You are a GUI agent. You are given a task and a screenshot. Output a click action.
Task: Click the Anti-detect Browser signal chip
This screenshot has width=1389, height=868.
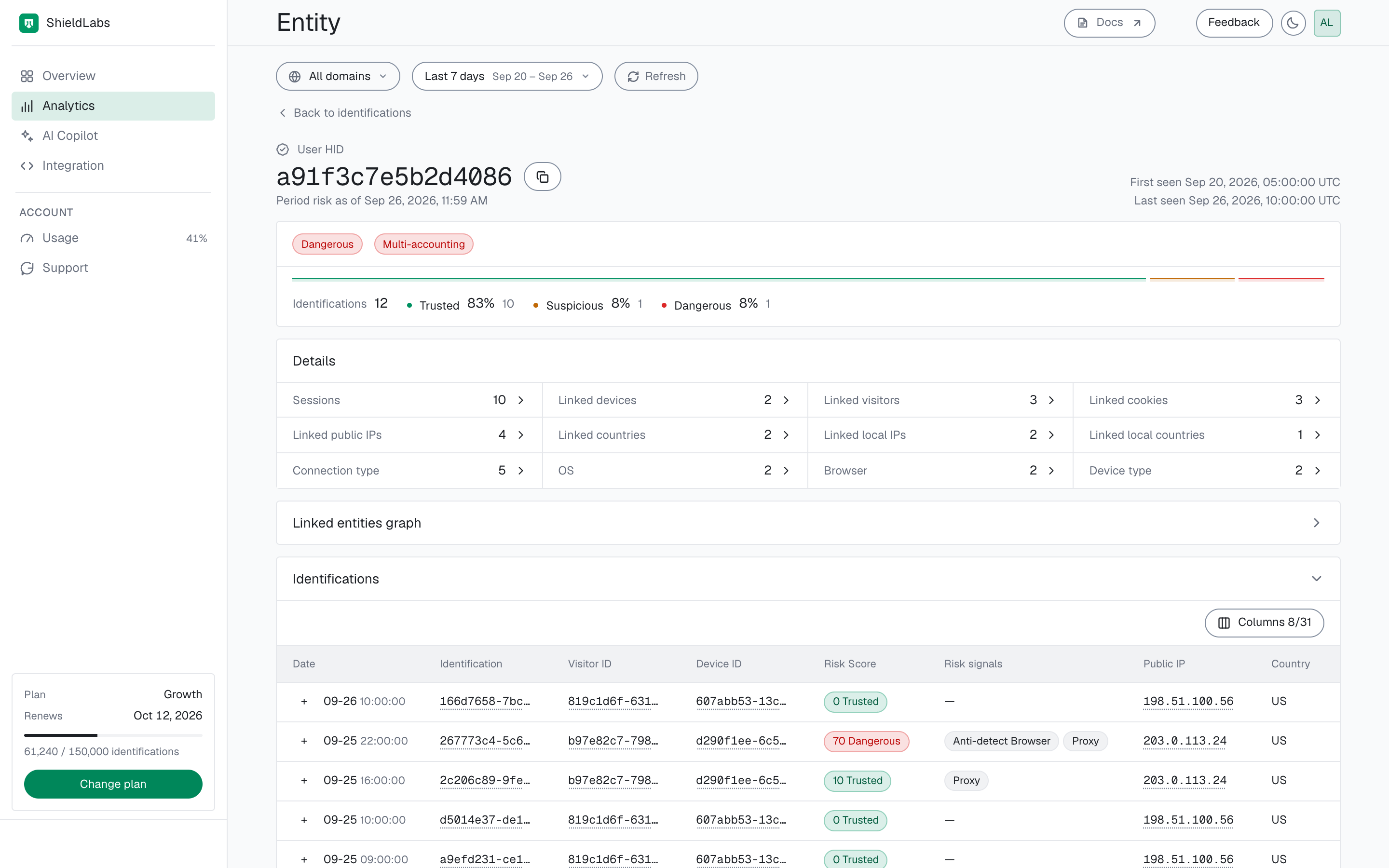click(1001, 741)
